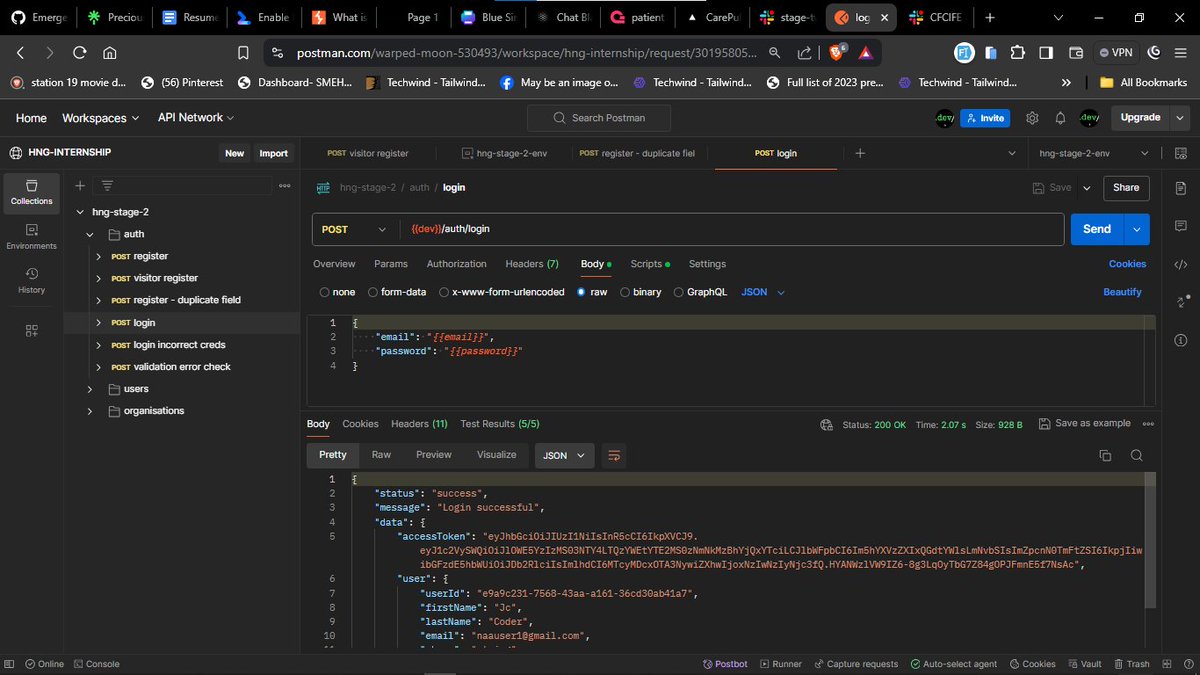Switch to the Raw response view
Screen dimensions: 1200x675
tap(381, 454)
